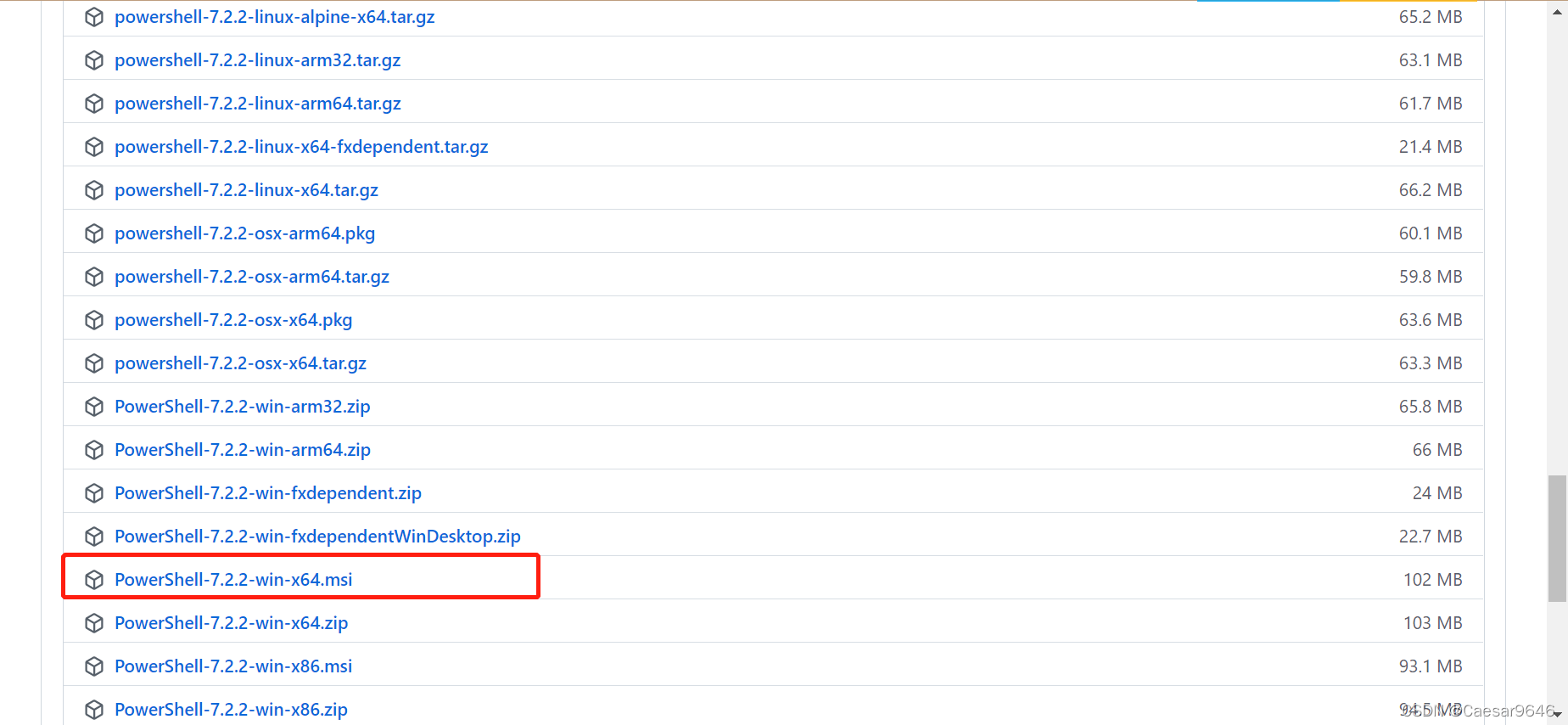Download powershell-7.2.2-osx-x64.tar.gz
Screen dimensions: 1568x725
click(240, 363)
